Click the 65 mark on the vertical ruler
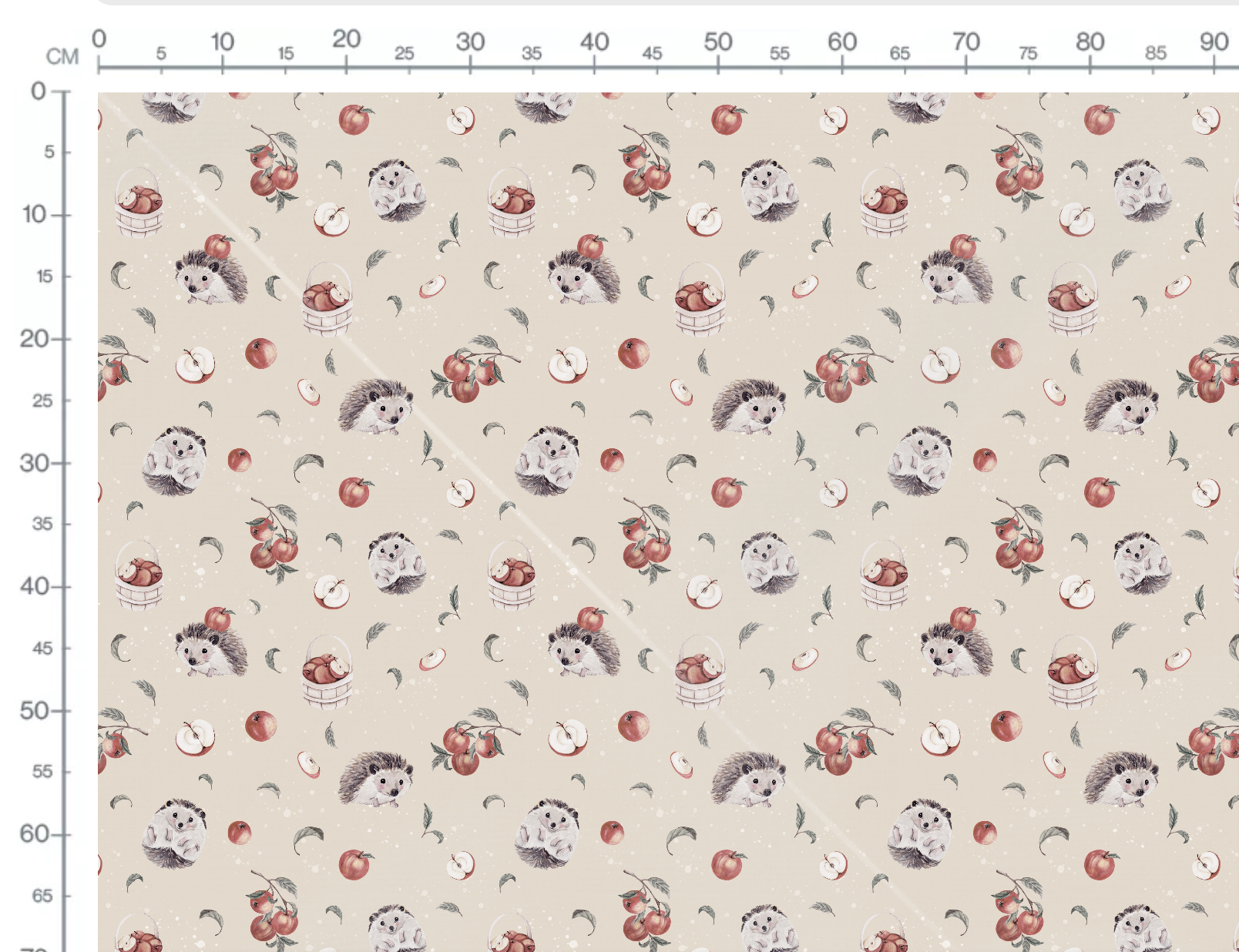 (x=42, y=896)
